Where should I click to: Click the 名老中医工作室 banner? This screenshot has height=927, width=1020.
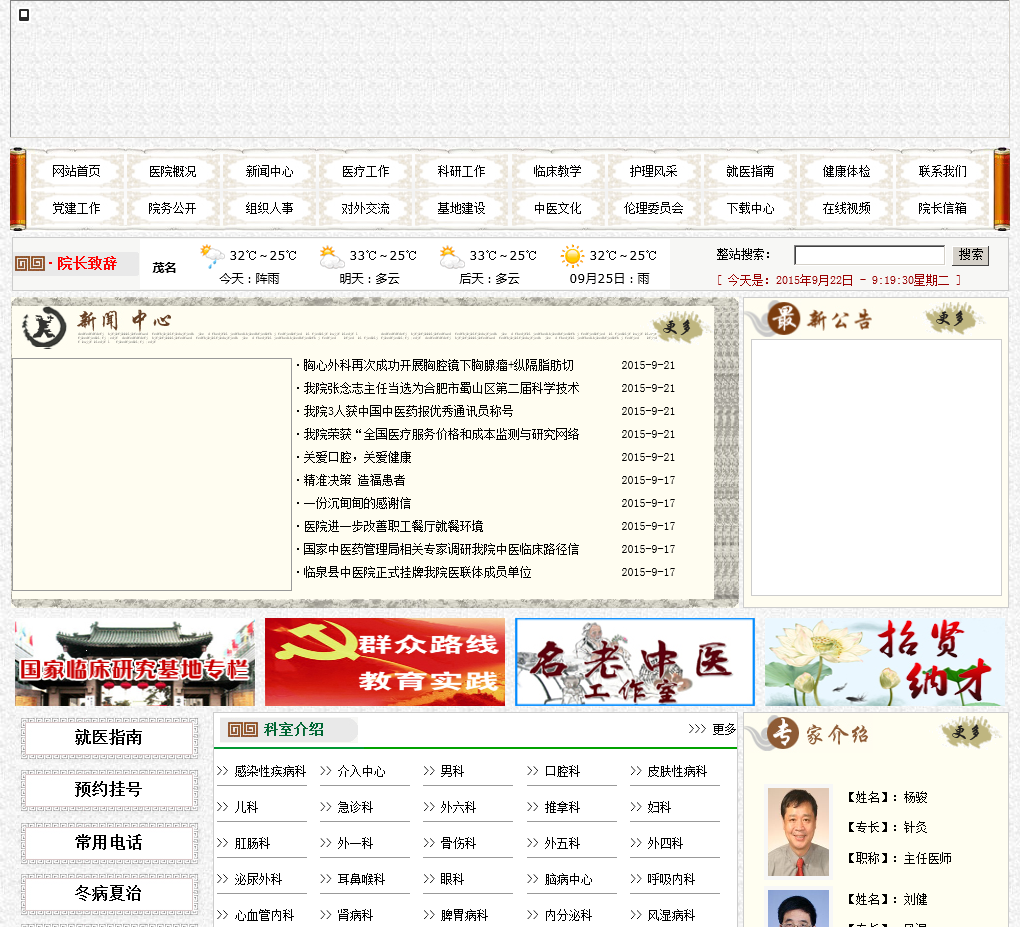tap(635, 662)
